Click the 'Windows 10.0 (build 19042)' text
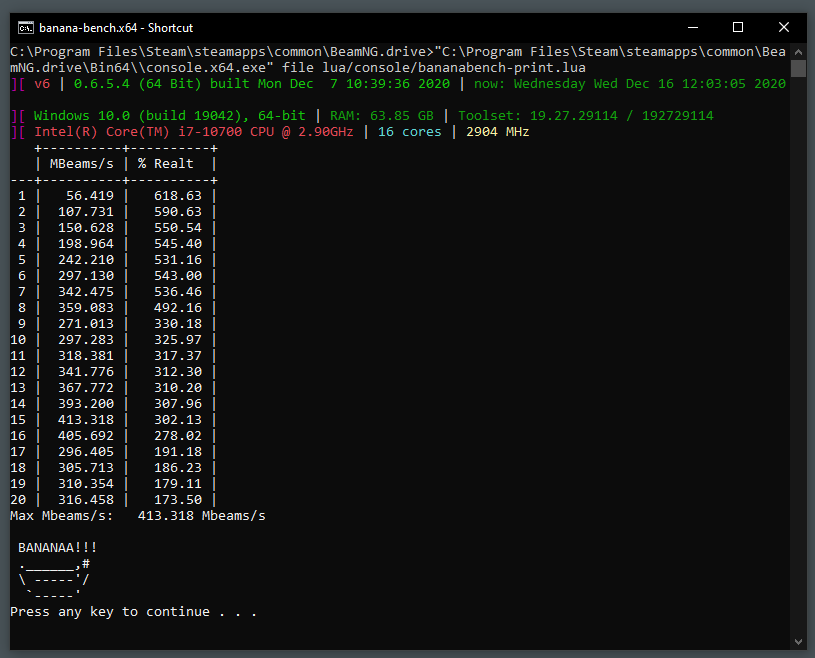This screenshot has height=658, width=815. pos(141,116)
